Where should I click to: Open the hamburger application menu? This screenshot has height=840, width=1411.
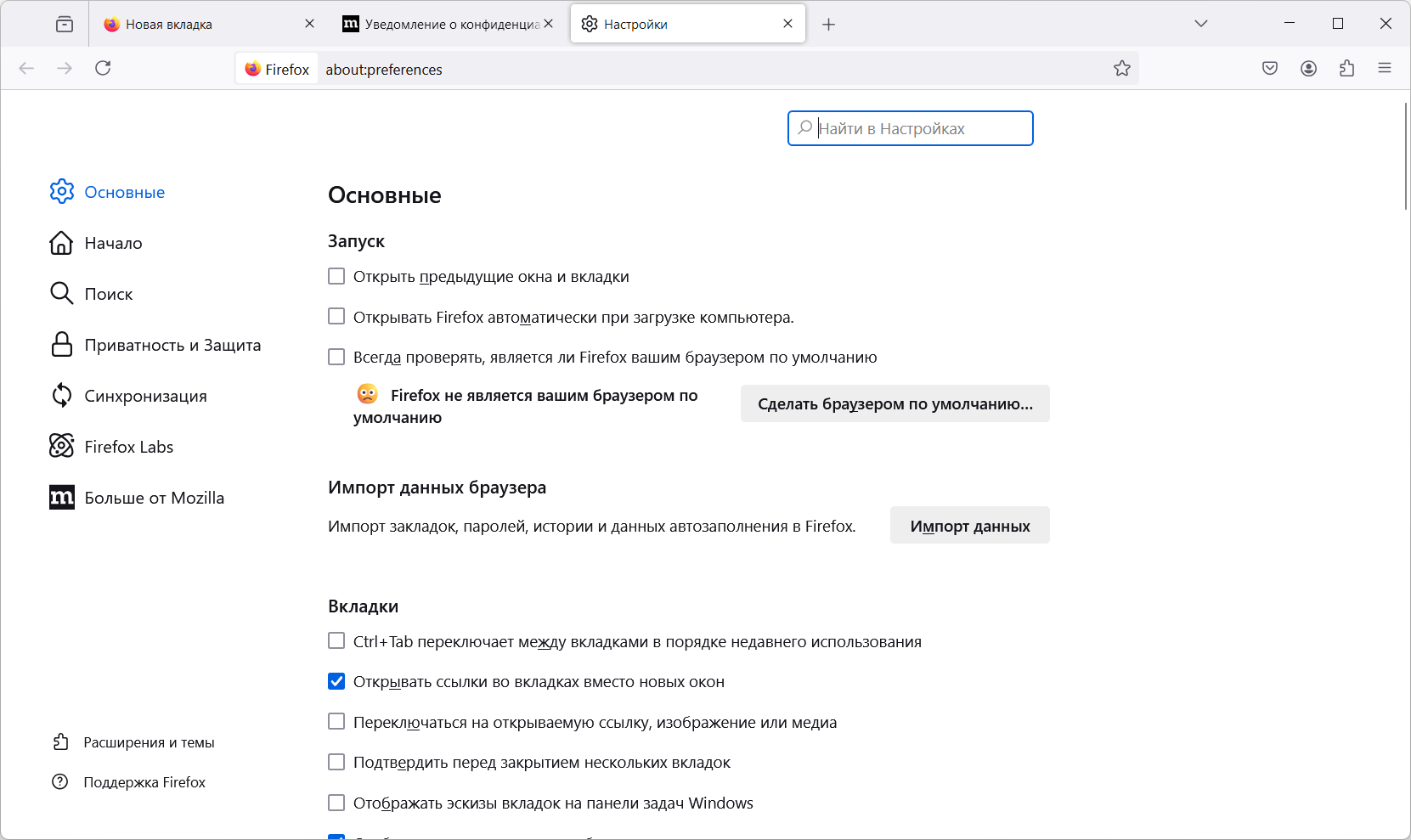pos(1385,69)
